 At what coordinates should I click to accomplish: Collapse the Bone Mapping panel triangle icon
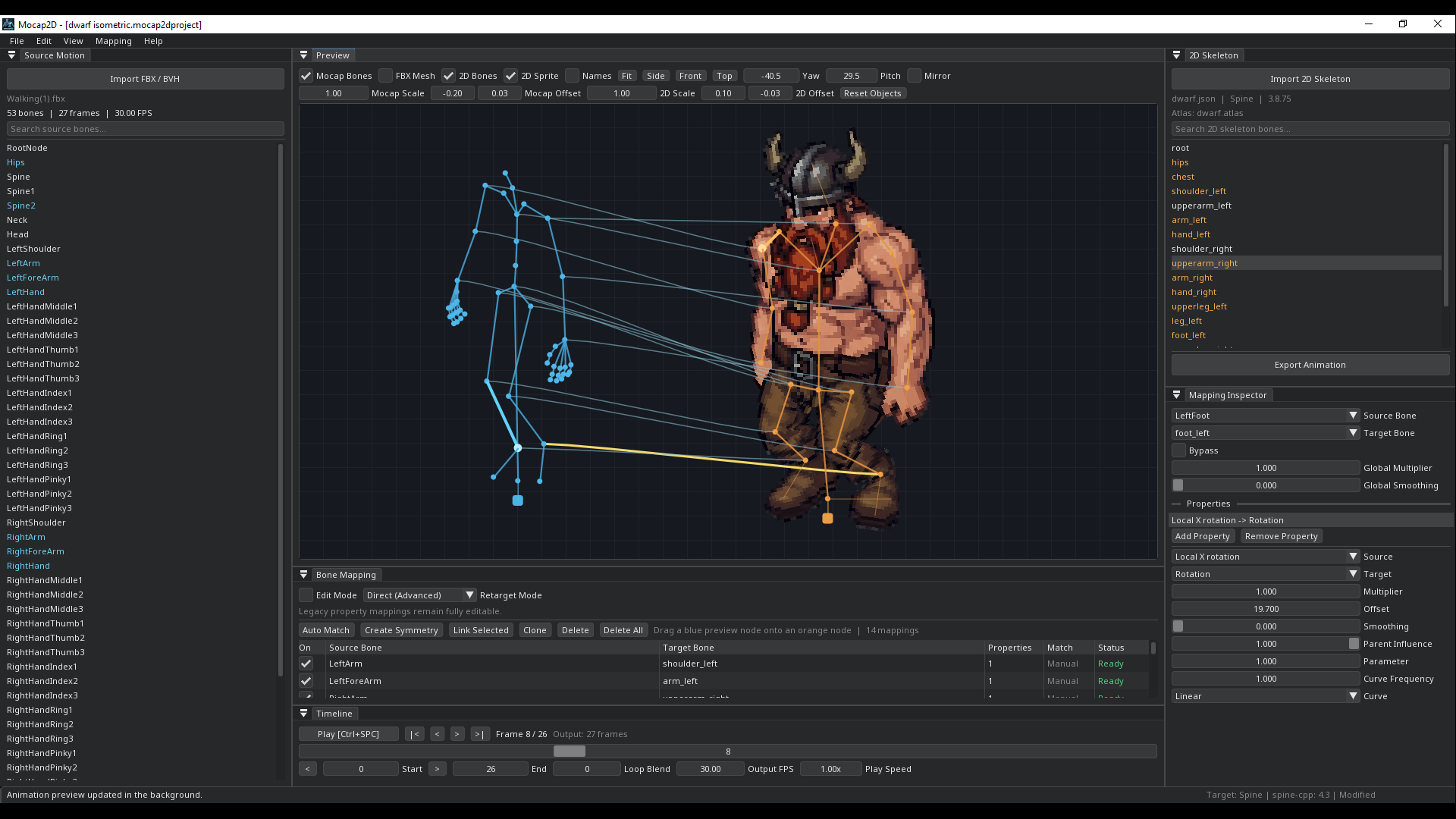[x=303, y=575]
